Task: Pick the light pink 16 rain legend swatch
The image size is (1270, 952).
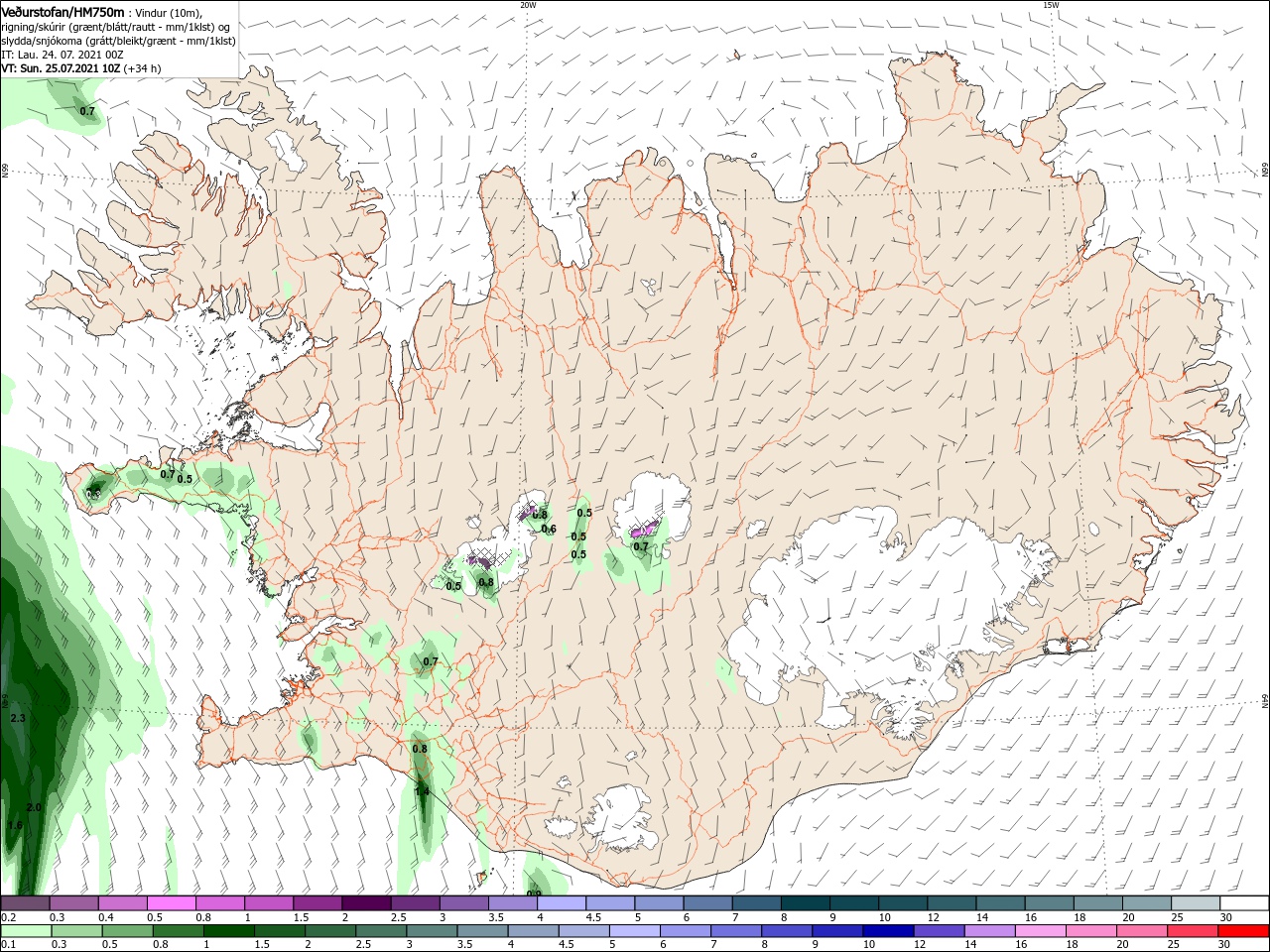Action: 1040,931
